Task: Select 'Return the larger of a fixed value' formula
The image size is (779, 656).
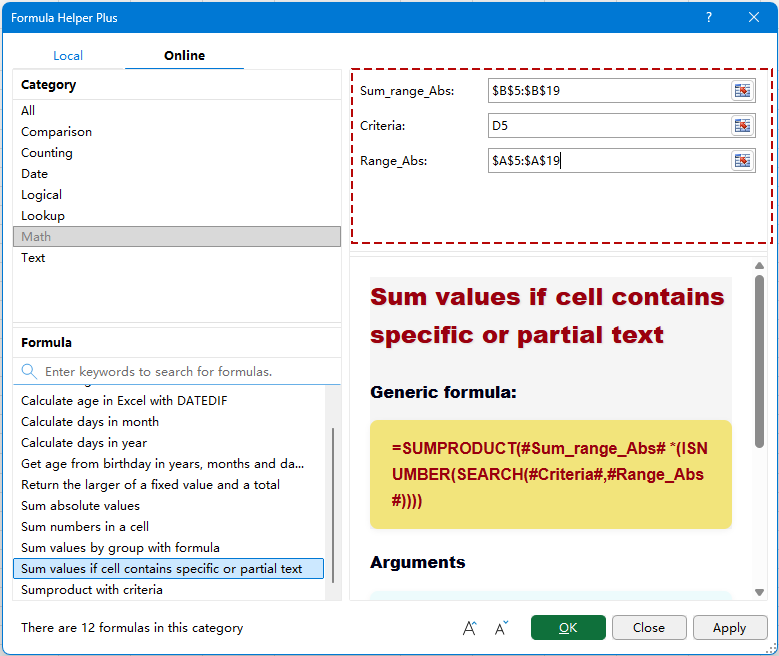Action: [x=169, y=485]
